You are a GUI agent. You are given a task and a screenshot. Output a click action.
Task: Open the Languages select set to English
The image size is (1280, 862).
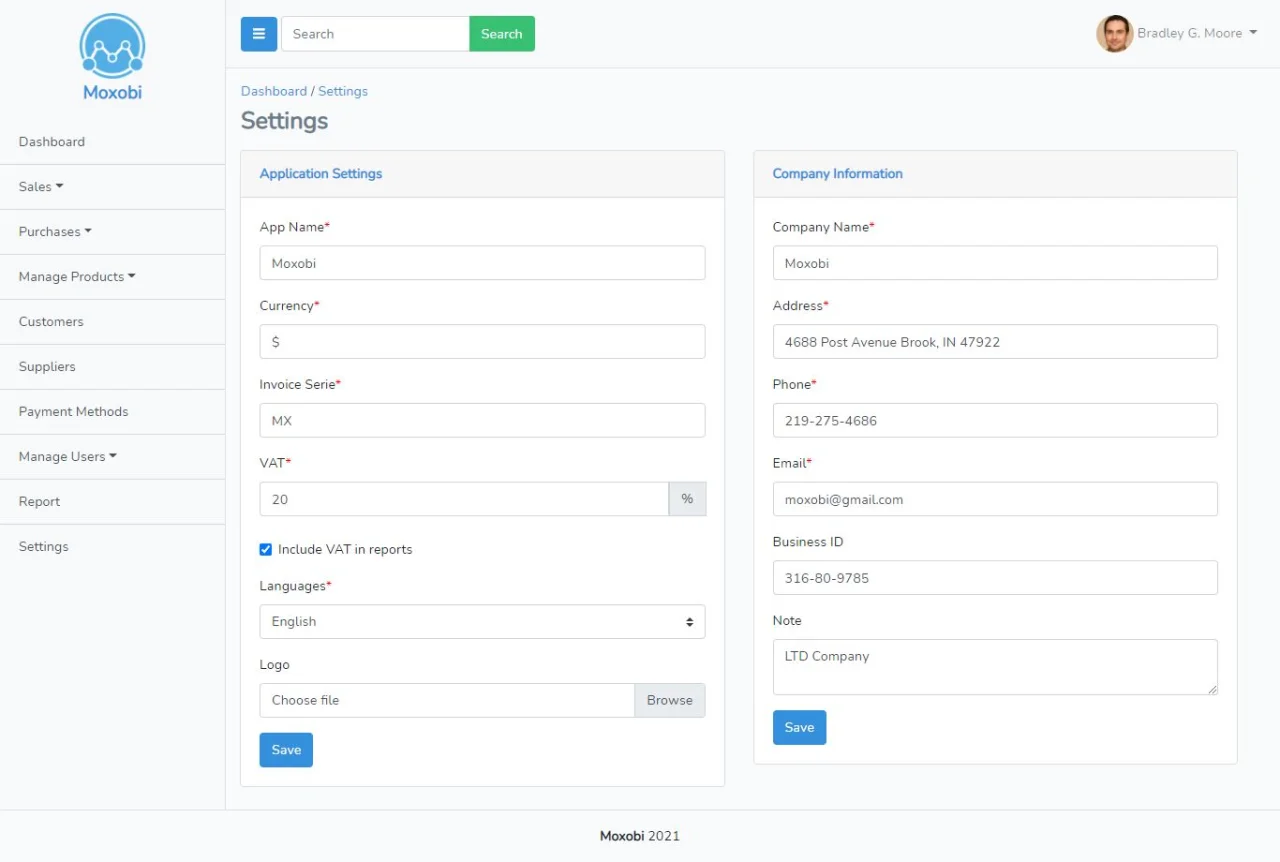click(x=482, y=621)
